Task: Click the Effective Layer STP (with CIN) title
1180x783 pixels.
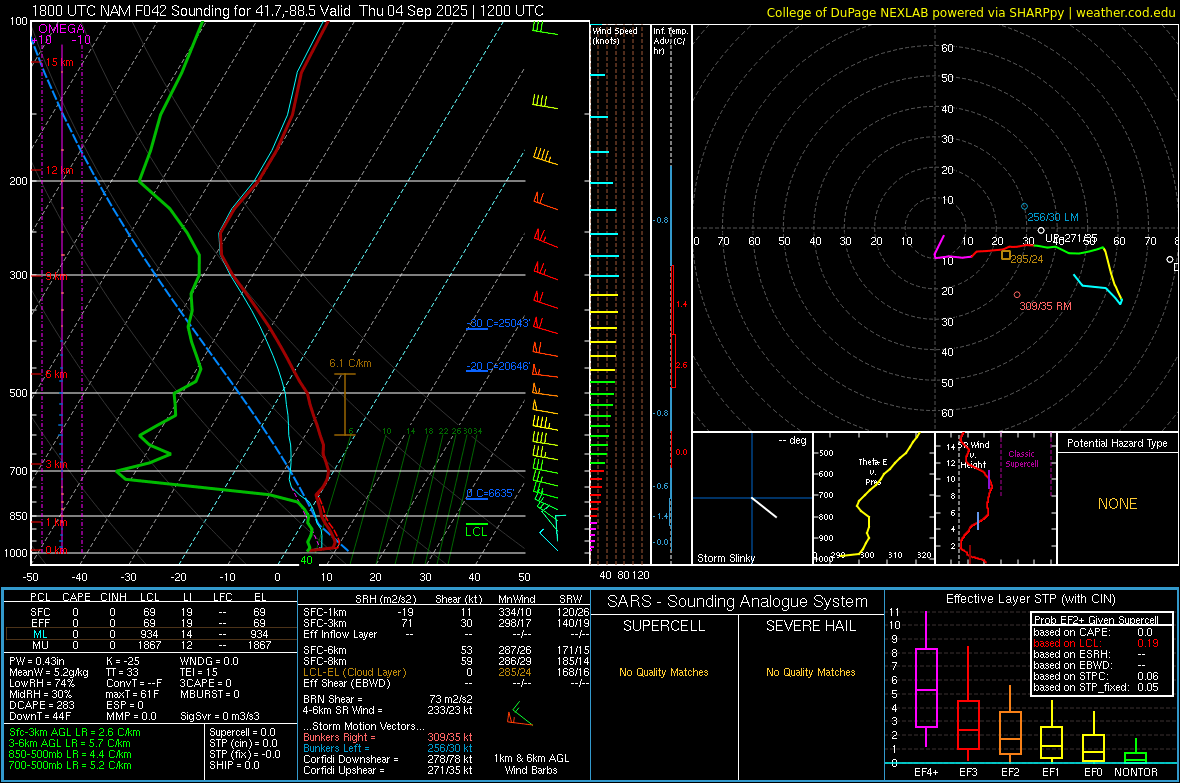Action: [1031, 599]
